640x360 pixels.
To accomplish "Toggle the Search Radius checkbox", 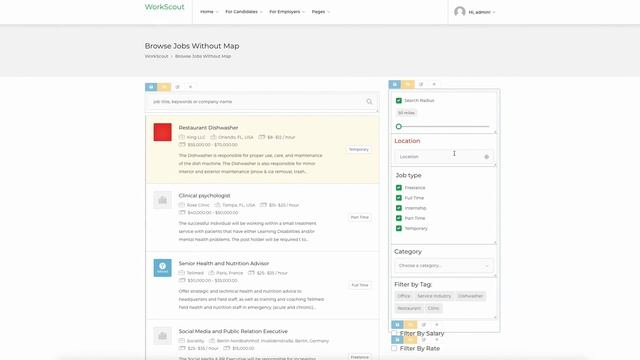I will (399, 100).
